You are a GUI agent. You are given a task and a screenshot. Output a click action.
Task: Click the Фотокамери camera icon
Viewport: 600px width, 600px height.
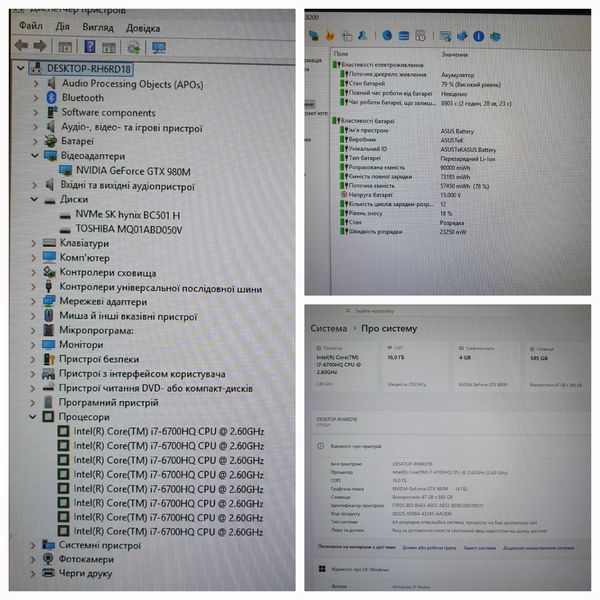(48, 559)
